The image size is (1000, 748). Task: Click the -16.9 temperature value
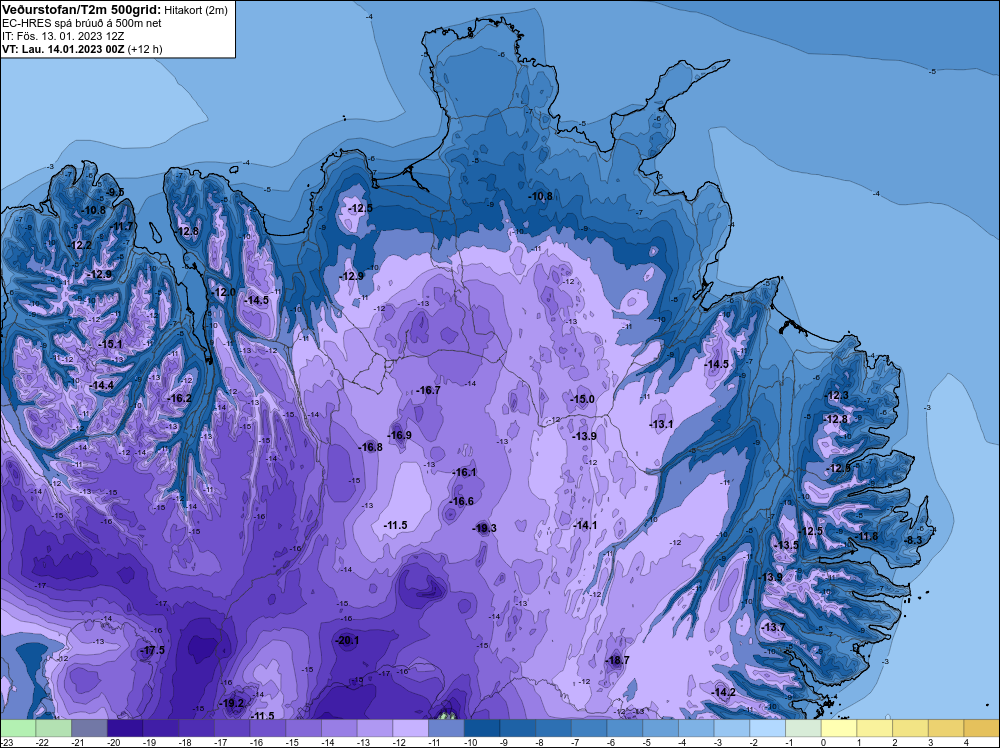pyautogui.click(x=400, y=436)
